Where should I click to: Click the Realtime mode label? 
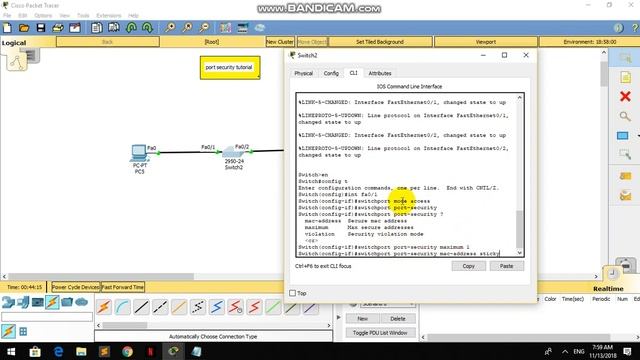point(608,289)
